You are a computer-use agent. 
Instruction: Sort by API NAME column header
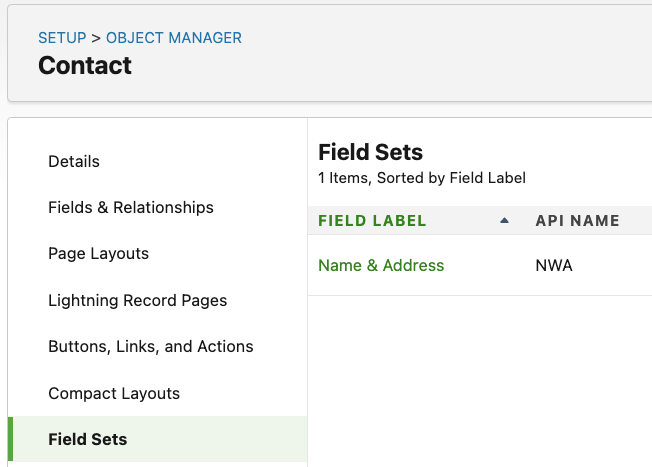(577, 220)
